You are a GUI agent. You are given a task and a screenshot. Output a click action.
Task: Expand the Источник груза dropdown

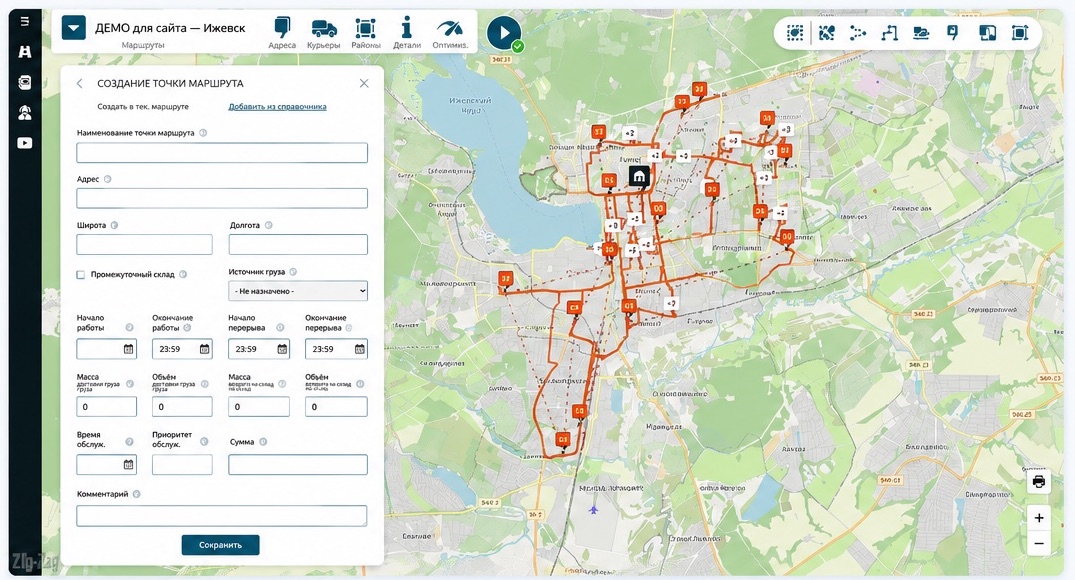pyautogui.click(x=298, y=291)
